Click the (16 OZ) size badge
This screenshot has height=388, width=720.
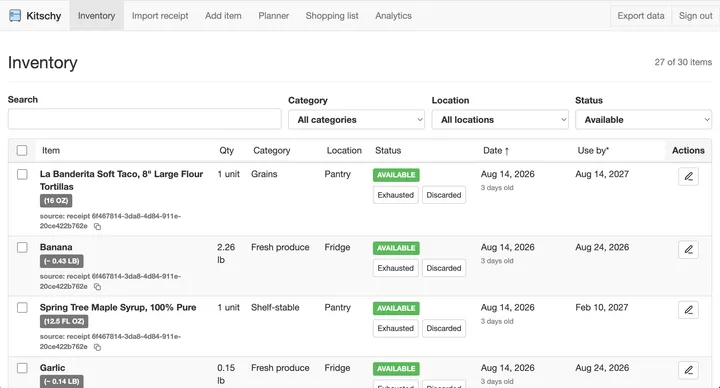[56, 201]
